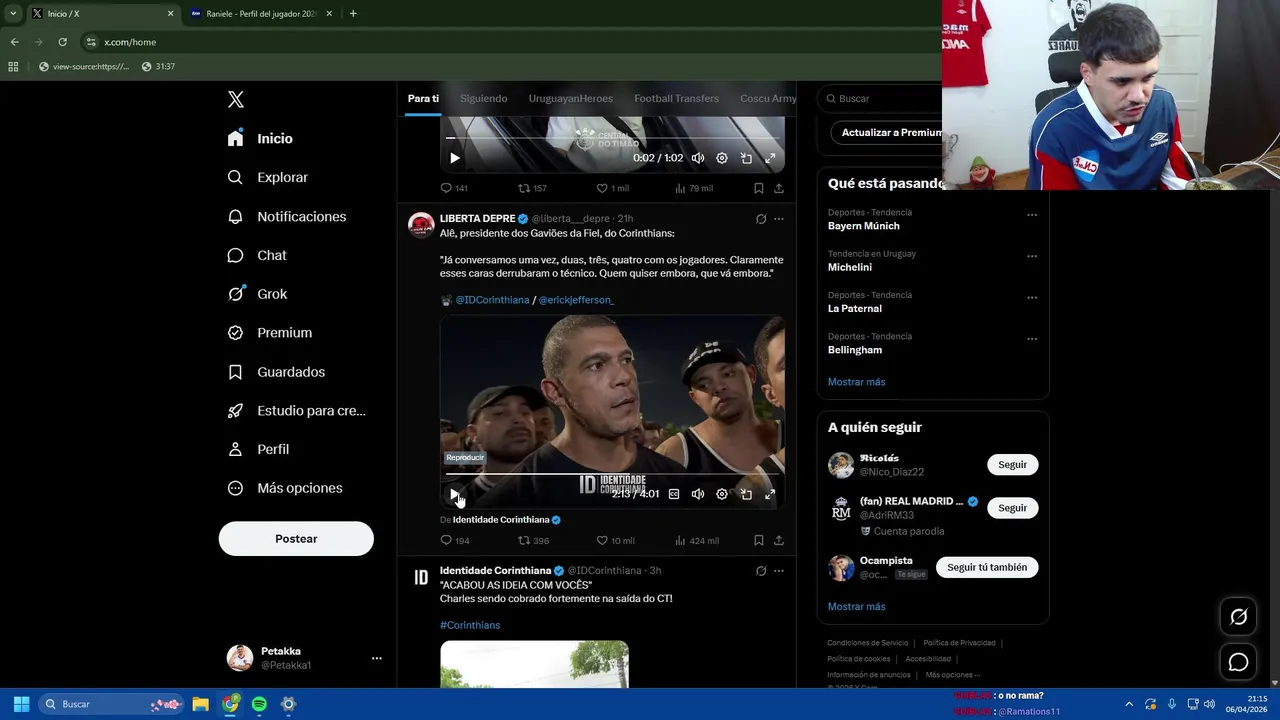Screen dimensions: 1280x720
Task: Switch to the Coscu Army tab
Action: point(768,98)
